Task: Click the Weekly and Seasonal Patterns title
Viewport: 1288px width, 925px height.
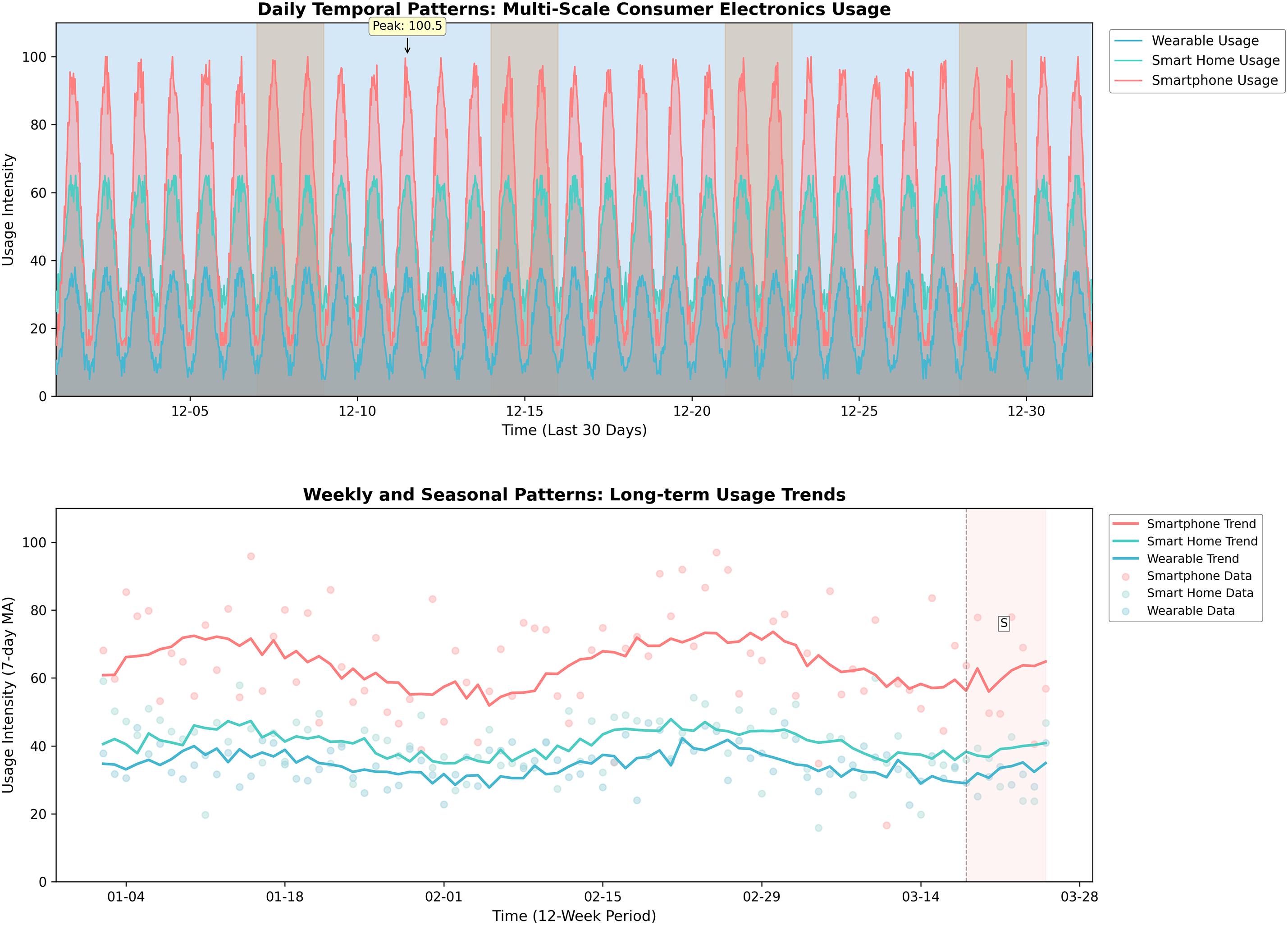Action: pyautogui.click(x=574, y=495)
